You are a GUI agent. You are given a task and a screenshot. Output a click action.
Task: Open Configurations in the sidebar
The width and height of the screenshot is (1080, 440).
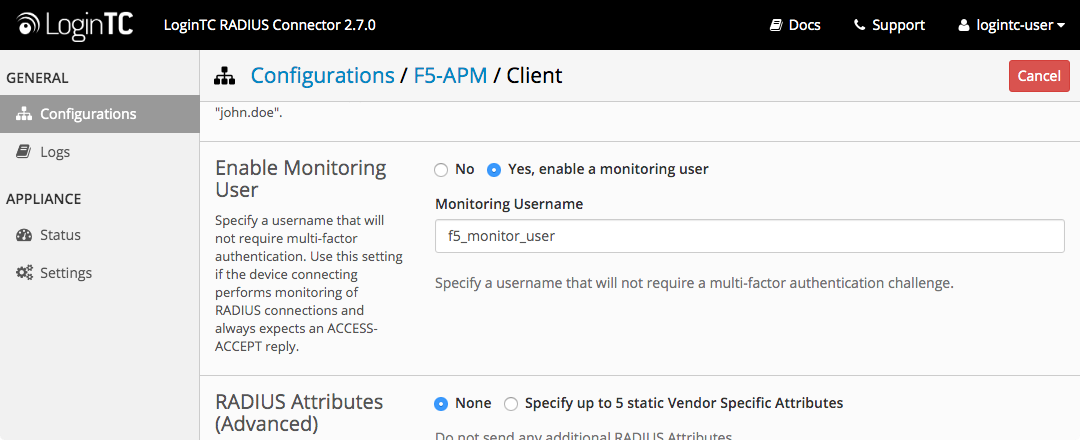100,114
